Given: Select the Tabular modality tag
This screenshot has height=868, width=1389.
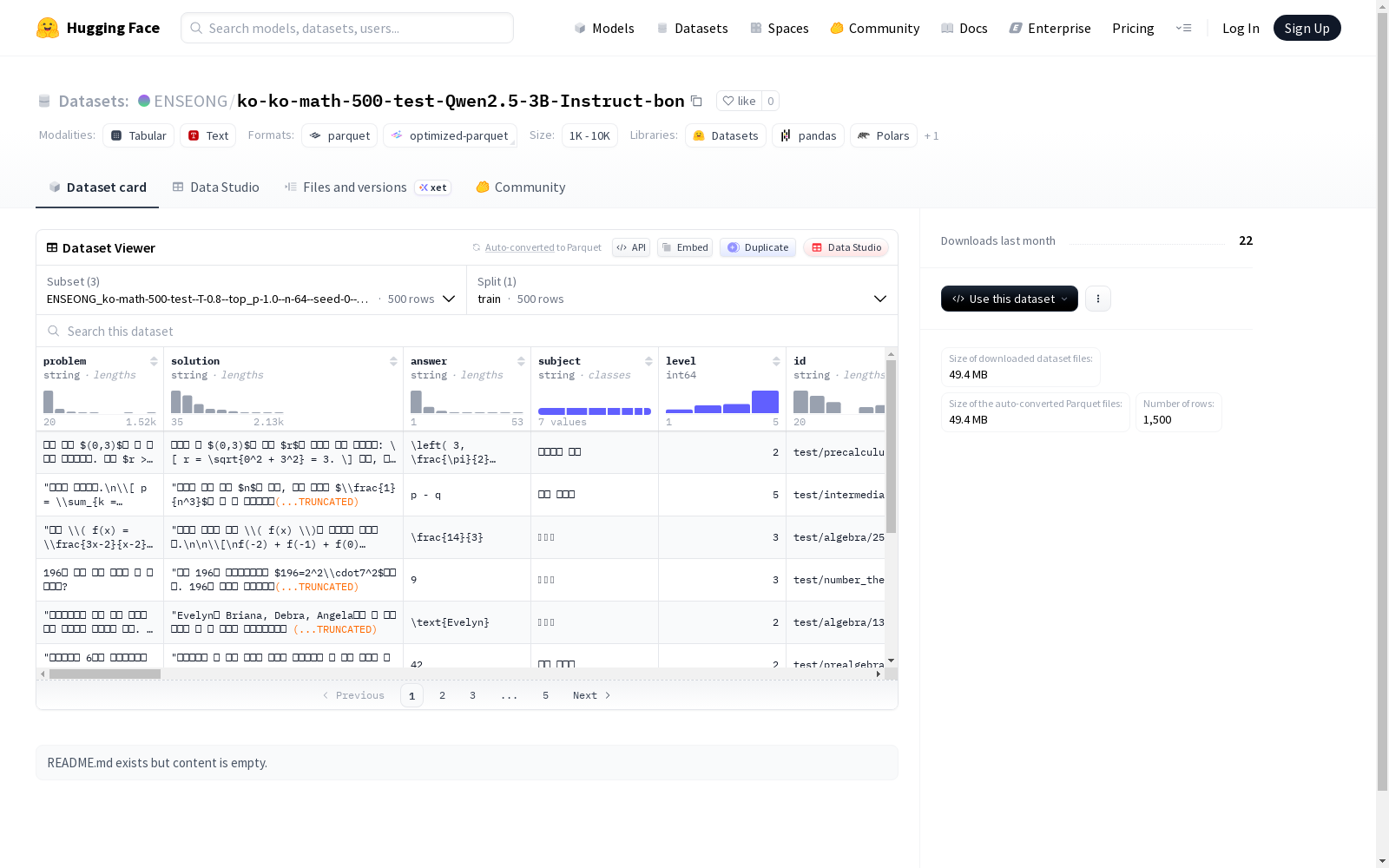Looking at the screenshot, I should click(139, 135).
